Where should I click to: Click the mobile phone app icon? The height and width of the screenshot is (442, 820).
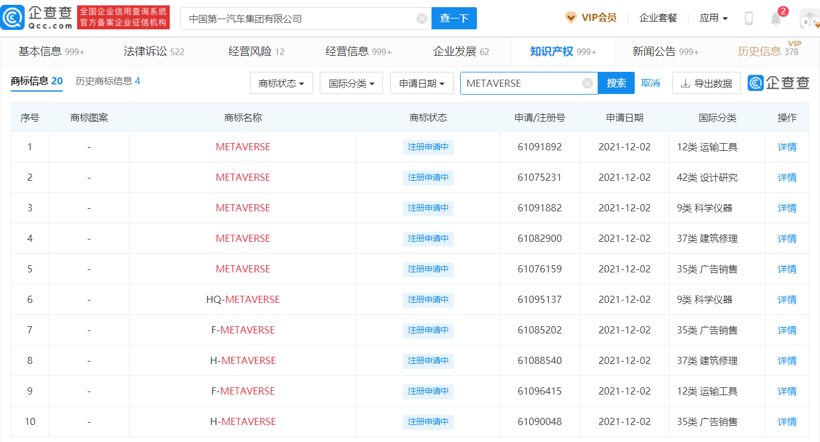pos(748,18)
